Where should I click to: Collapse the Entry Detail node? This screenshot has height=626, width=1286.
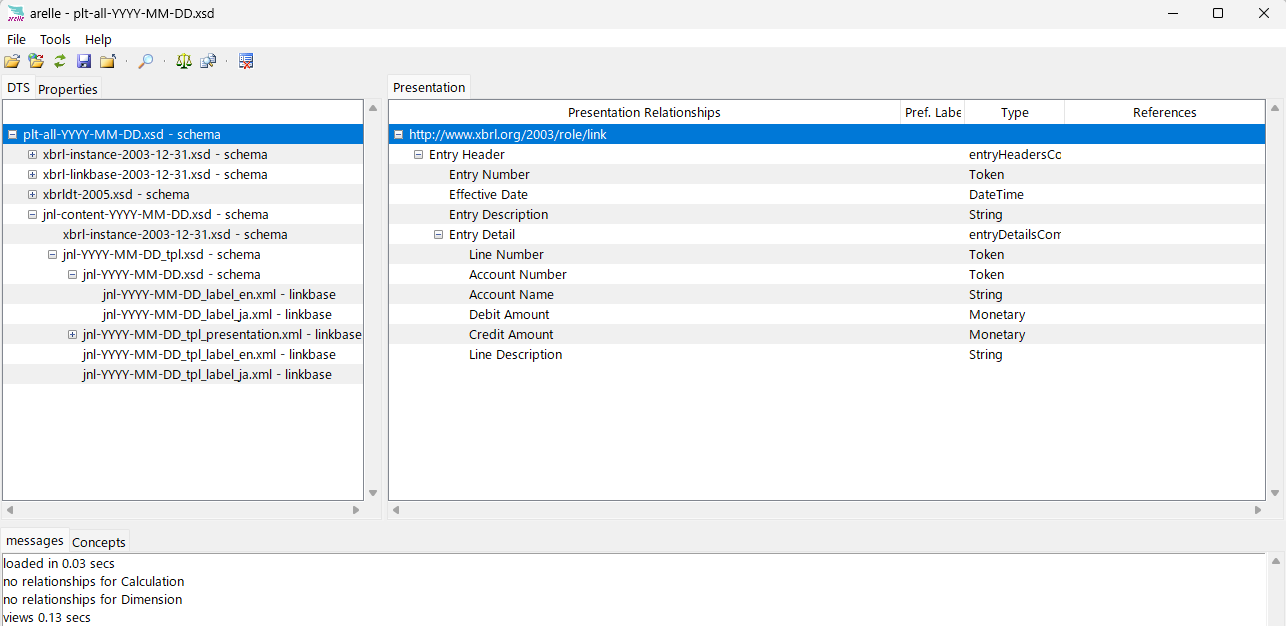tap(438, 234)
